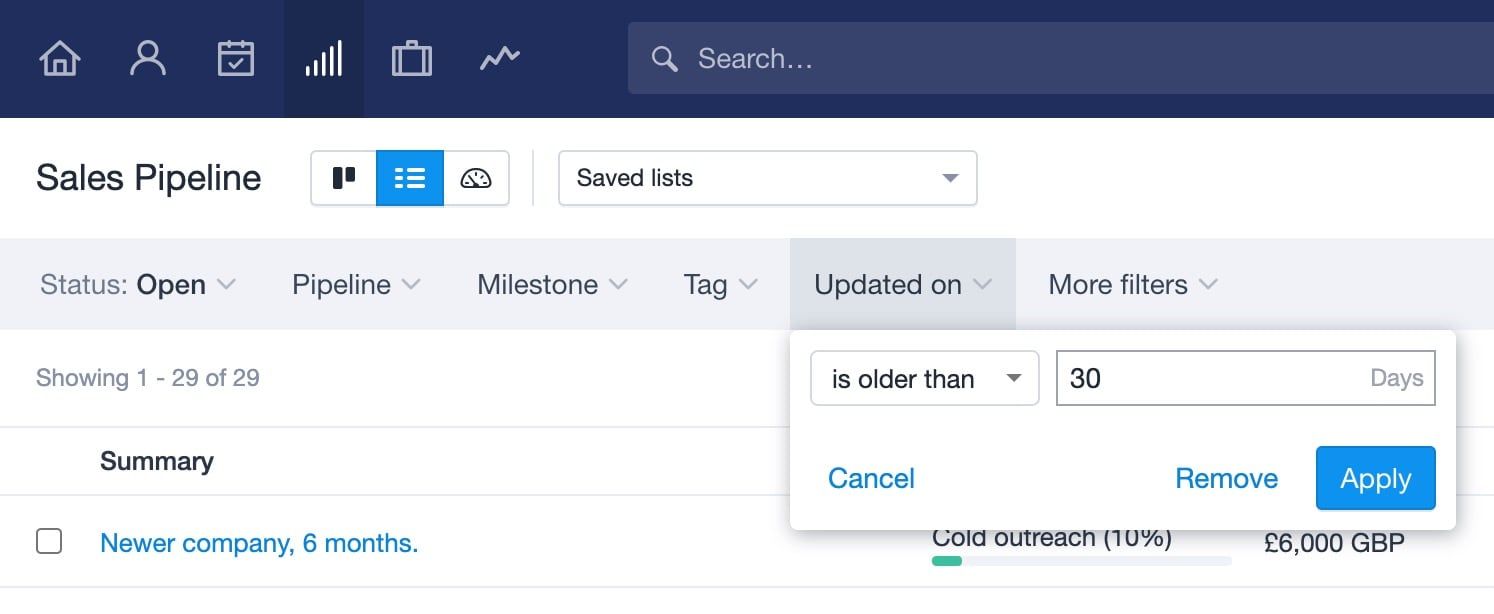
Task: Open the Cases briefcase icon
Action: tap(412, 59)
